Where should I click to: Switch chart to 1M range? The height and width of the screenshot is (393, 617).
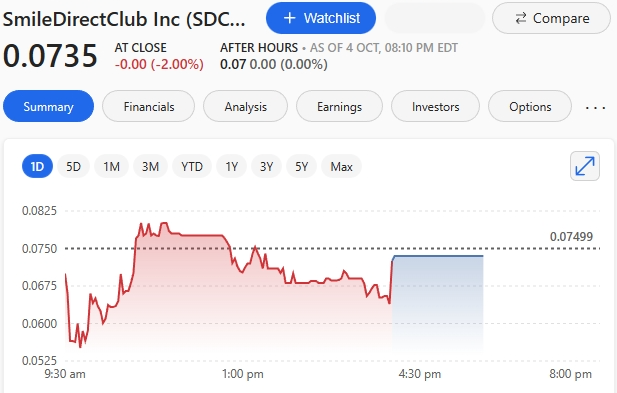coord(111,166)
